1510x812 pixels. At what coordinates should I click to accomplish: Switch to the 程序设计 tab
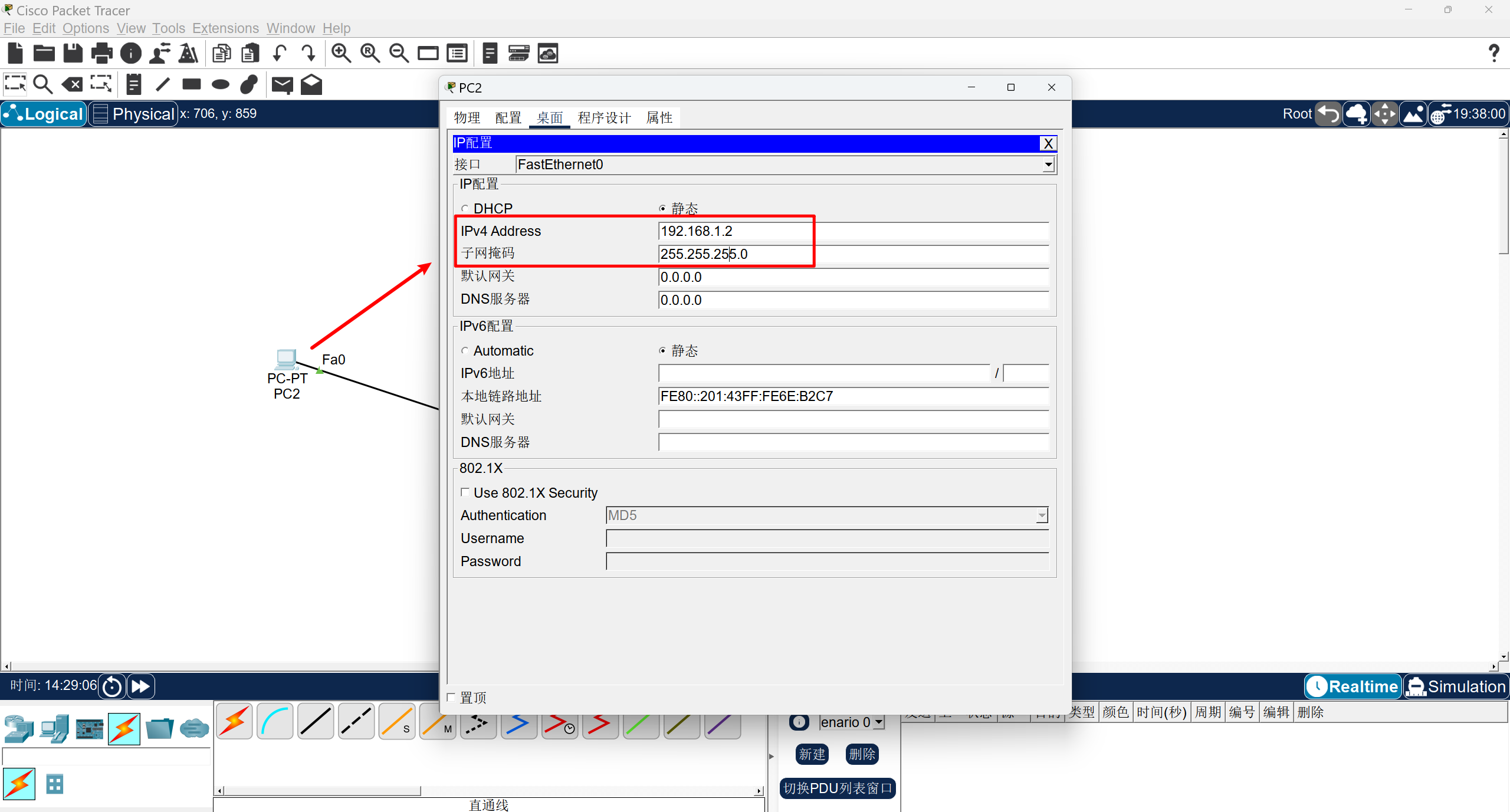pos(605,118)
